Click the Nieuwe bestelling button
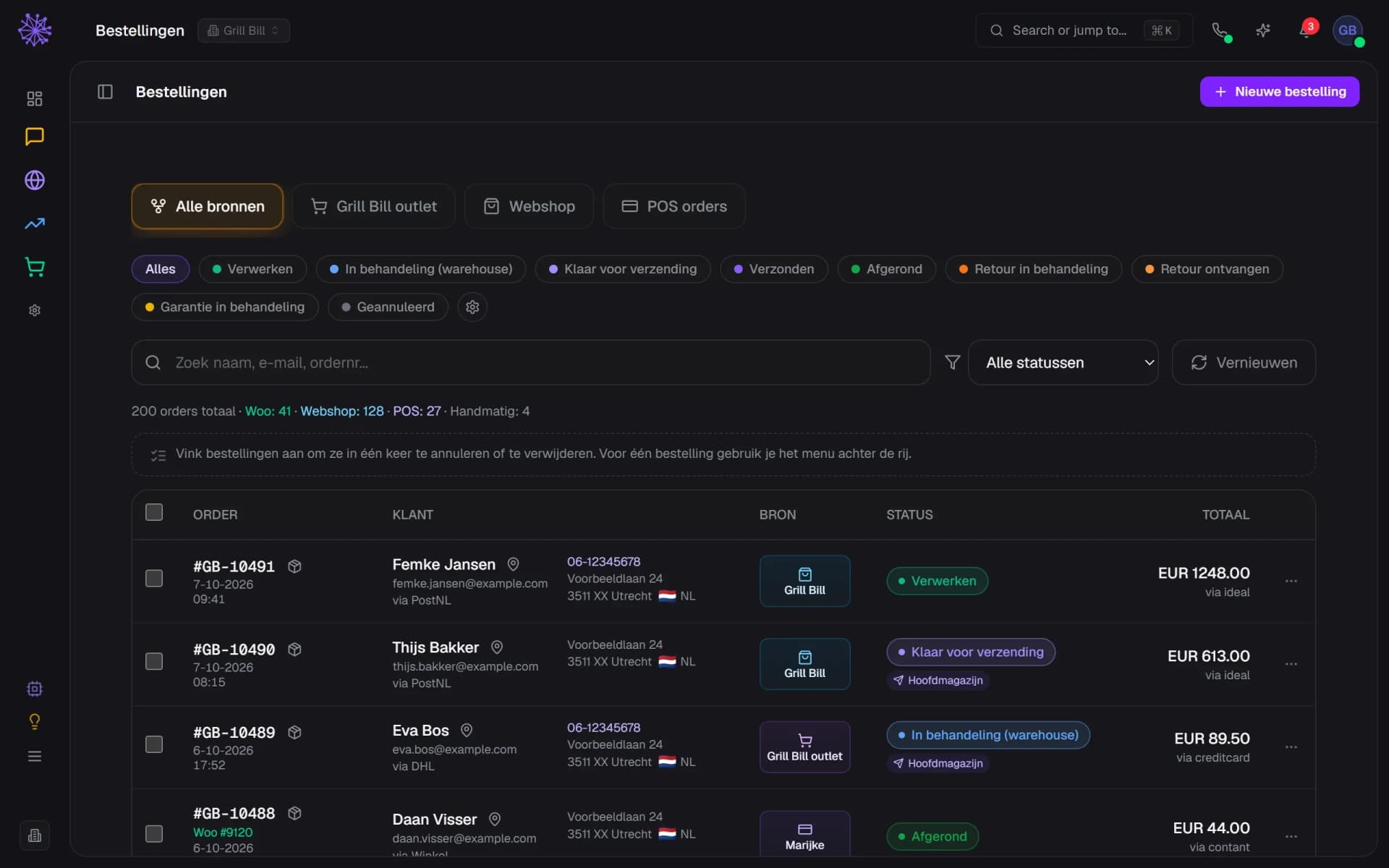Screen dimensions: 1389x868 point(1279,92)
